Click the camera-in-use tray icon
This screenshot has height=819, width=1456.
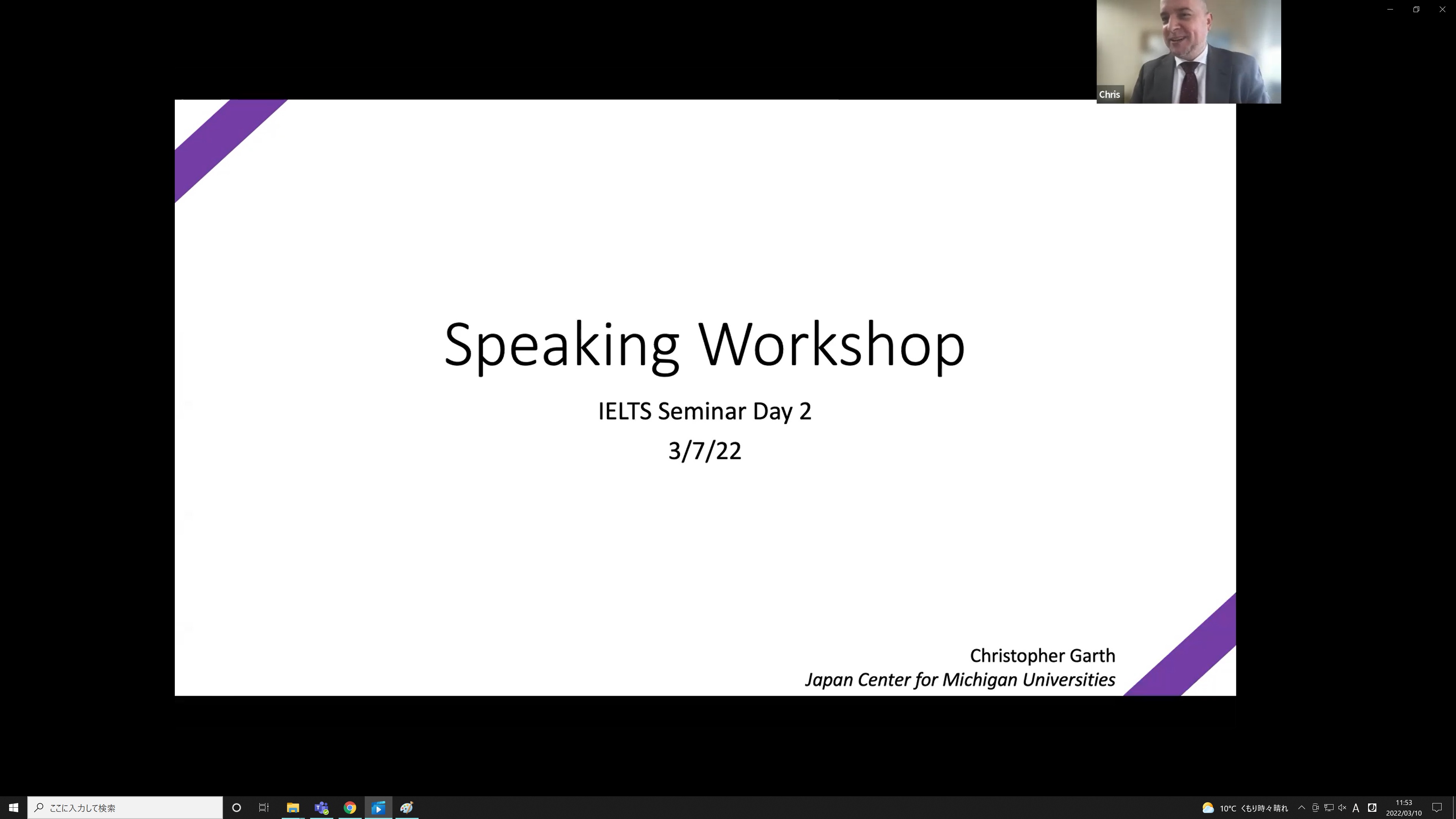[x=1315, y=808]
